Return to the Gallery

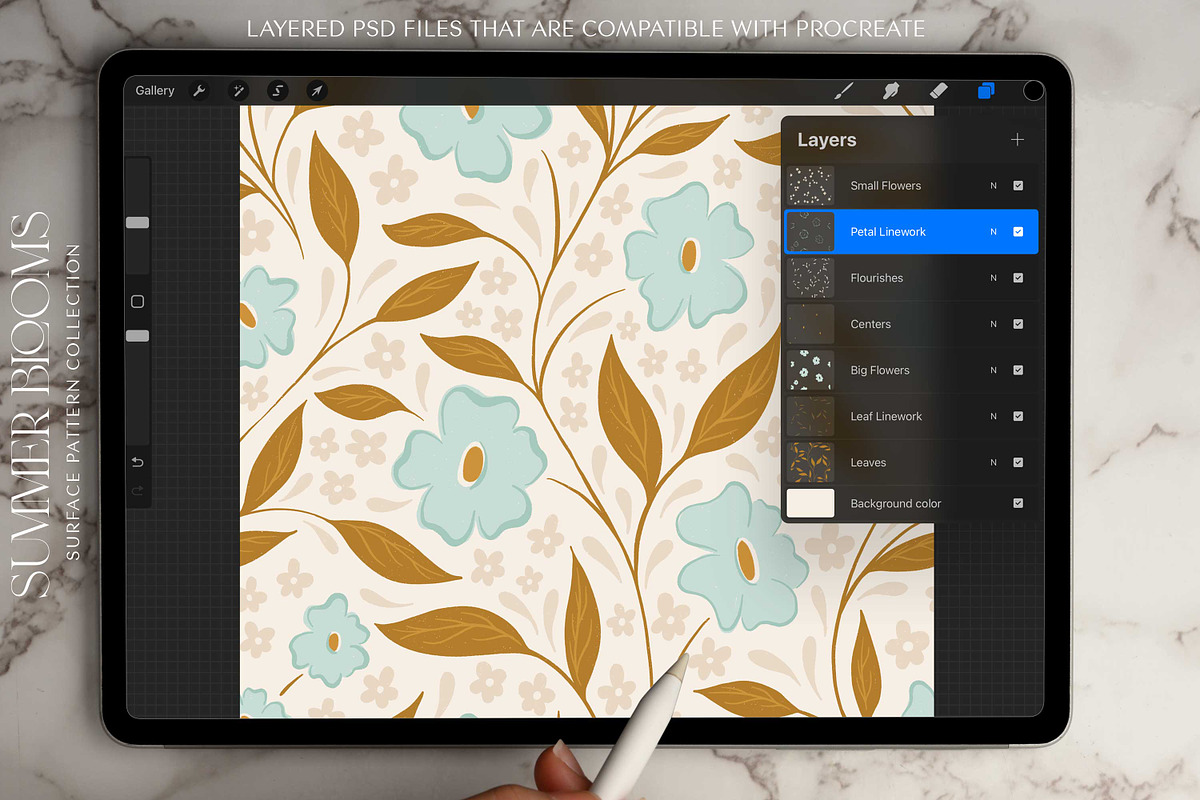(155, 91)
